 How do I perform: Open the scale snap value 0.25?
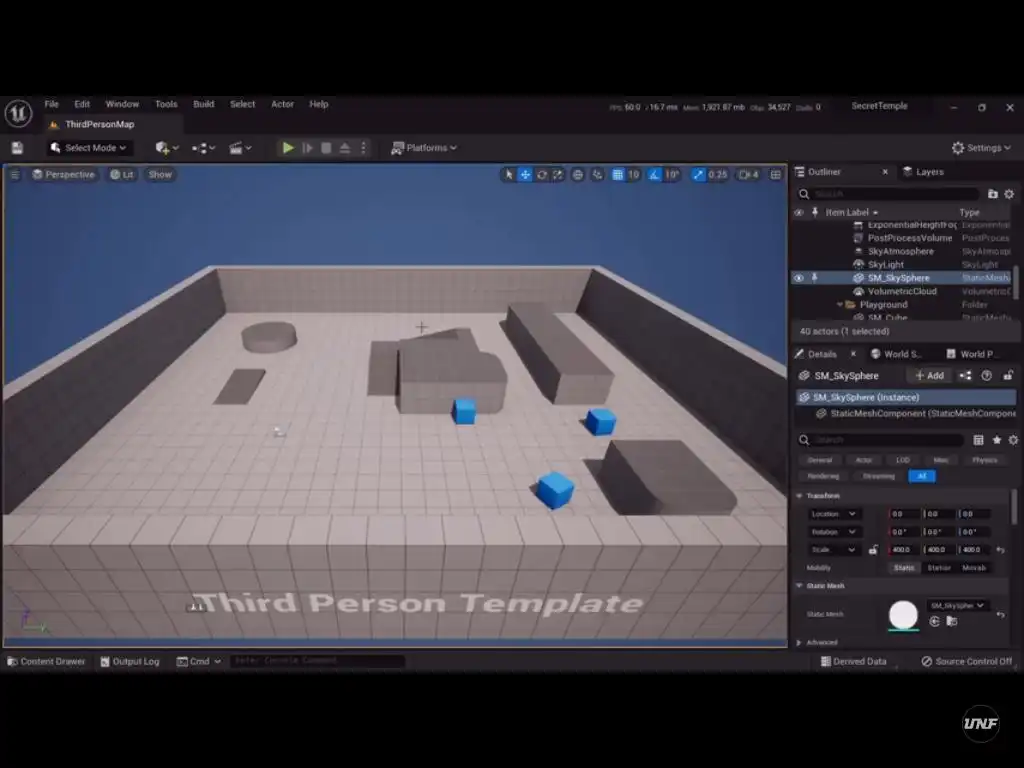(718, 174)
